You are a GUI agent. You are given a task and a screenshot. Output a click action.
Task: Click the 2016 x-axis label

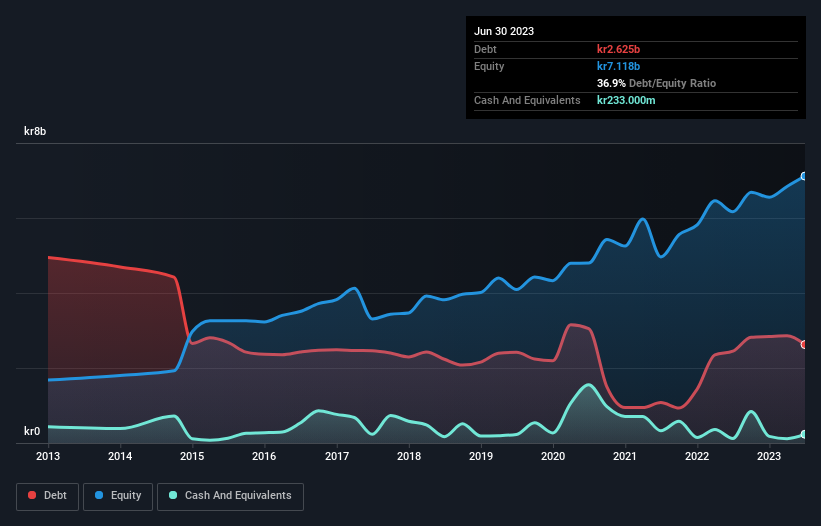[264, 456]
